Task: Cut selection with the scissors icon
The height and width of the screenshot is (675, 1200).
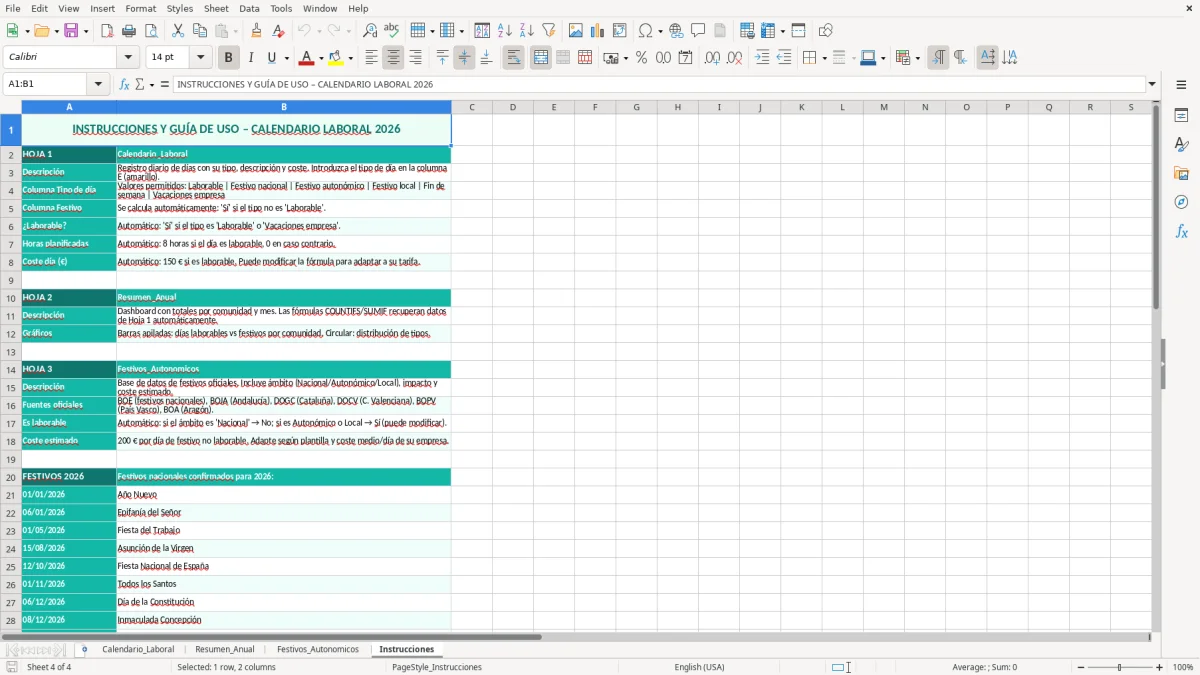Action: 177,31
